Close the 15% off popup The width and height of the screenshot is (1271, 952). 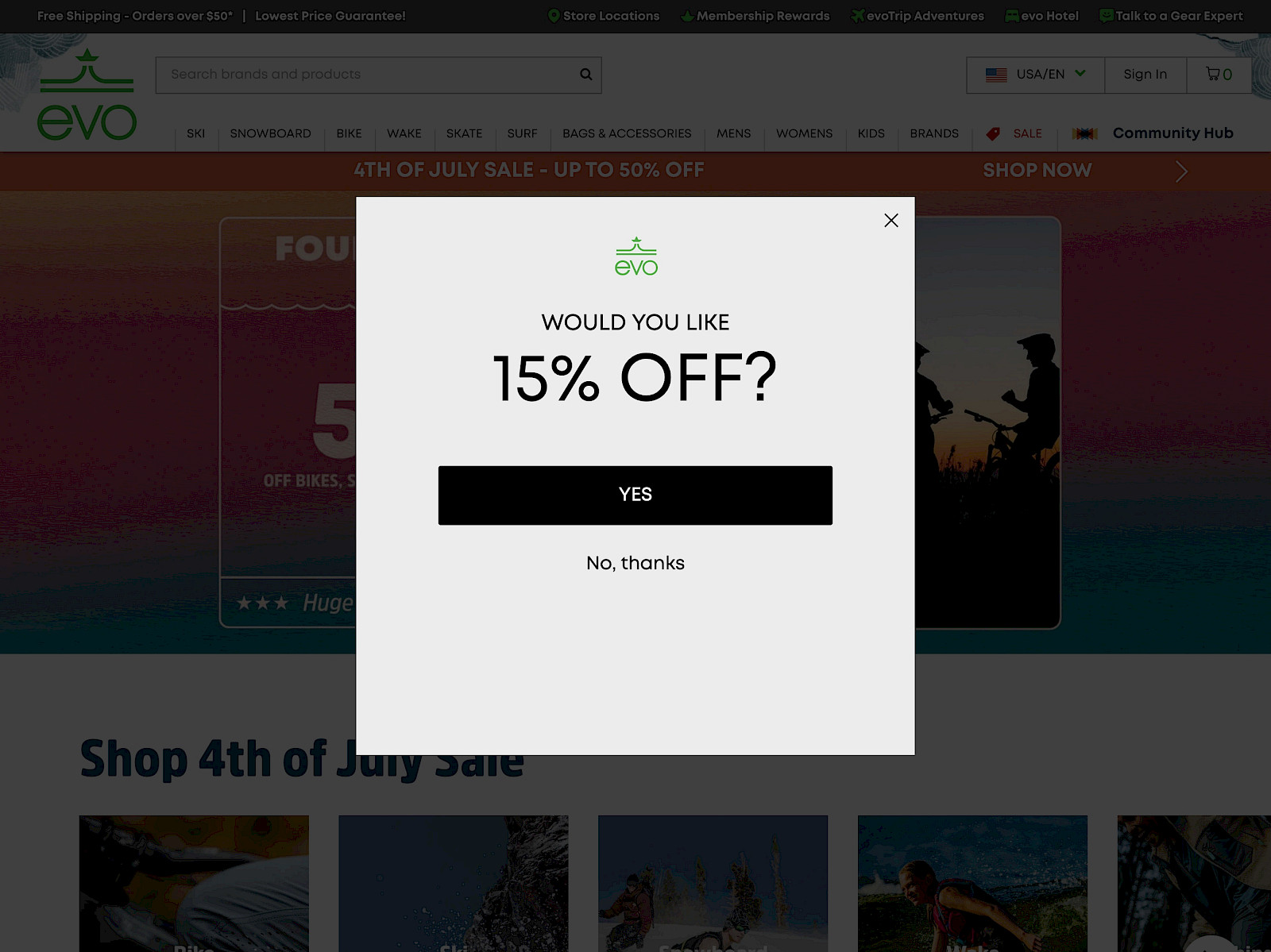pos(891,221)
